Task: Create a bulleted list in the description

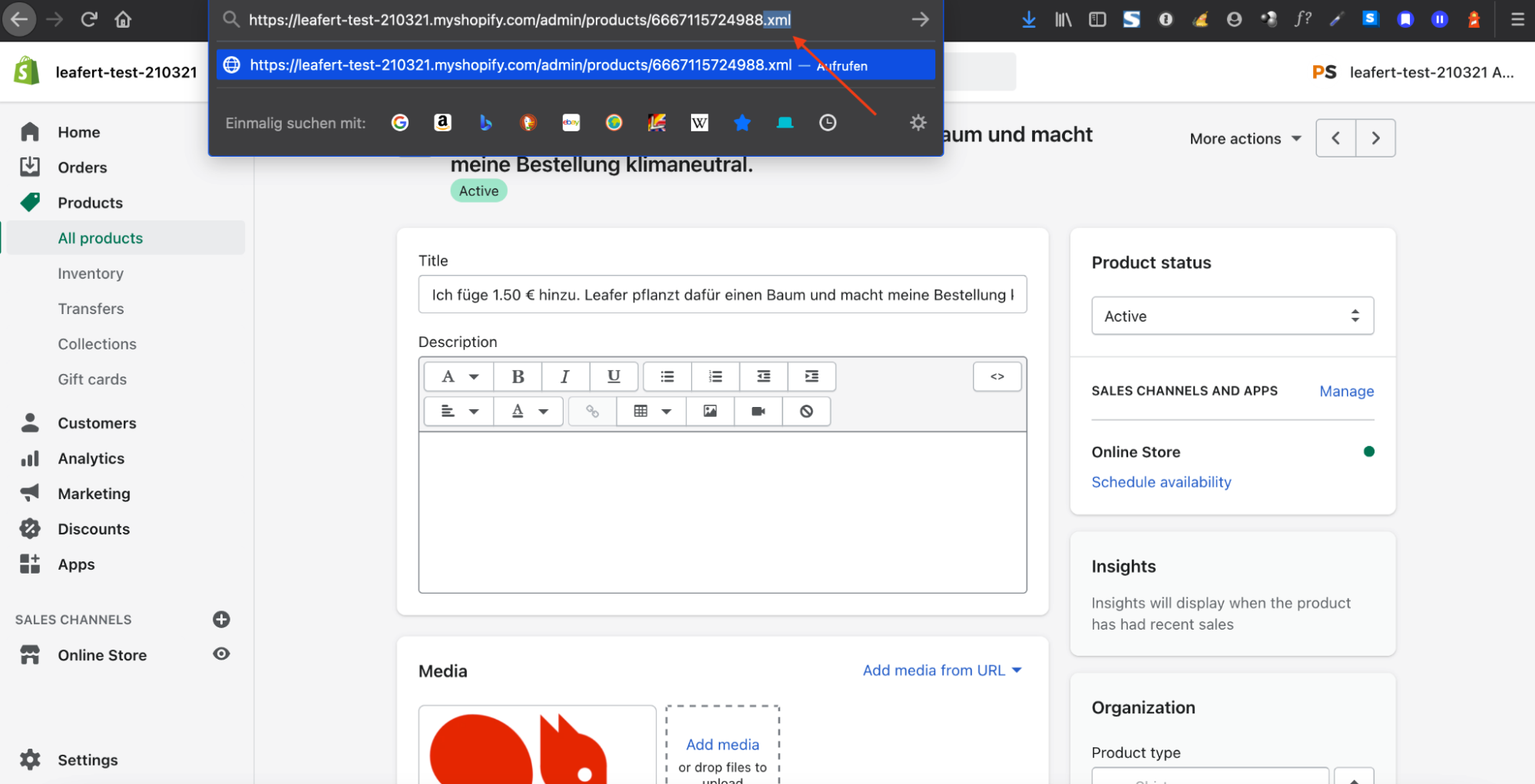Action: 667,376
